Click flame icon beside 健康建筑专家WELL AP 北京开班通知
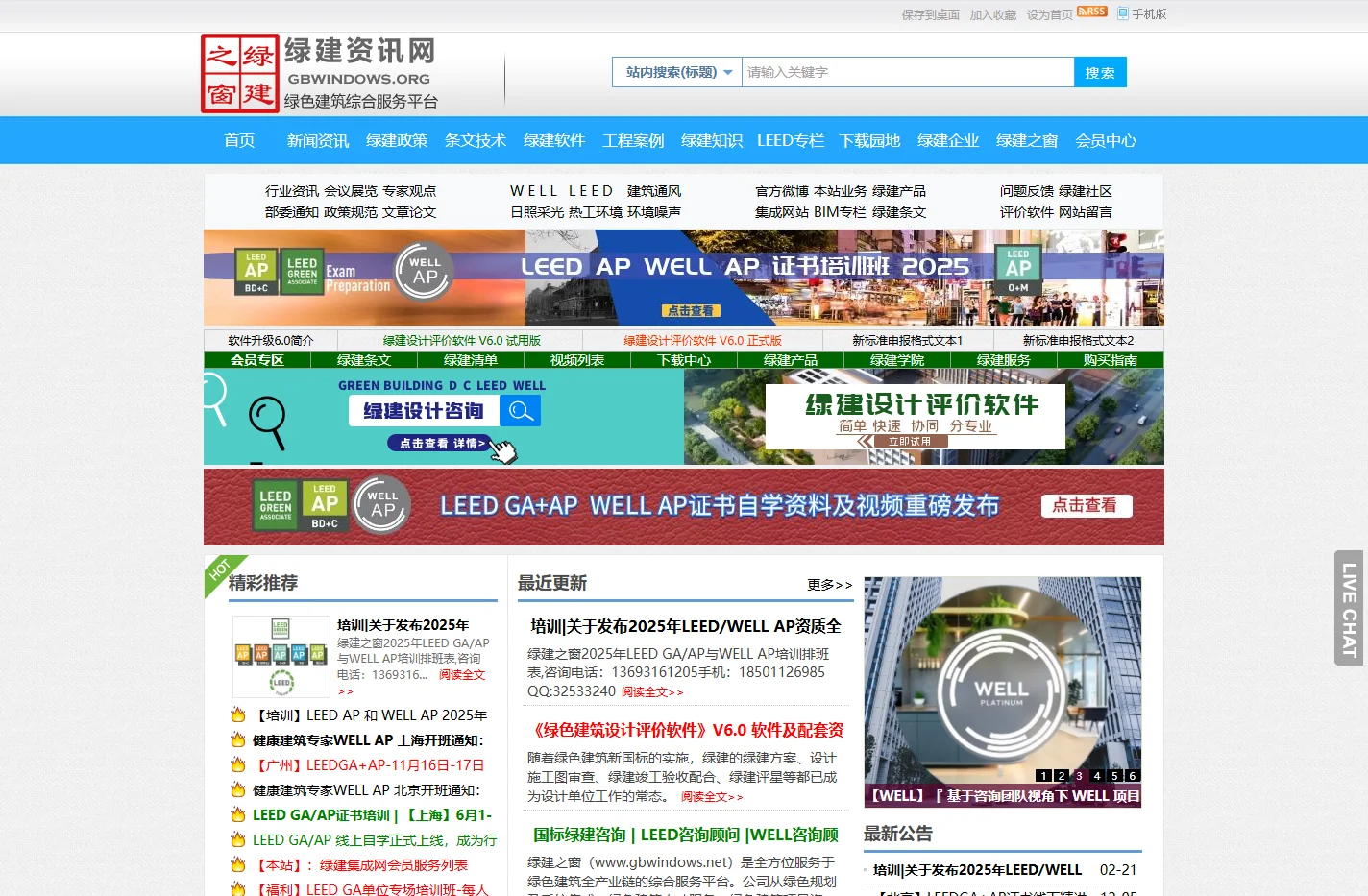The height and width of the screenshot is (896, 1368). 238,789
